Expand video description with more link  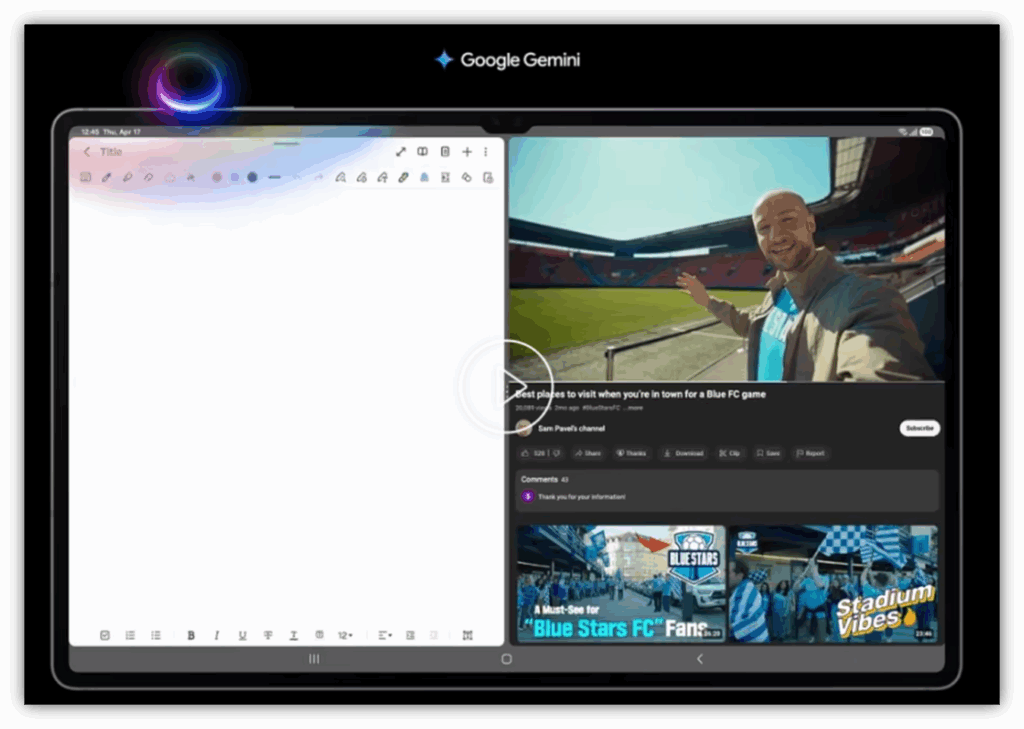pyautogui.click(x=633, y=408)
